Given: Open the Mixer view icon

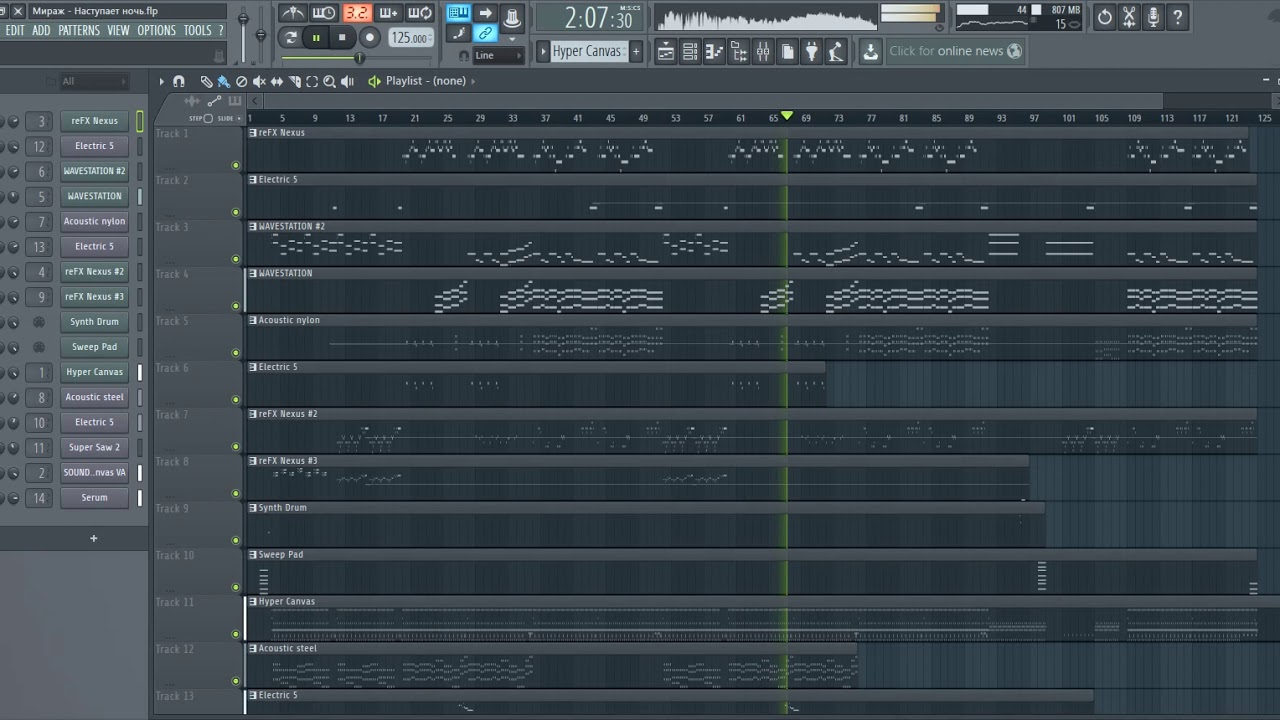Looking at the screenshot, I should coord(763,51).
